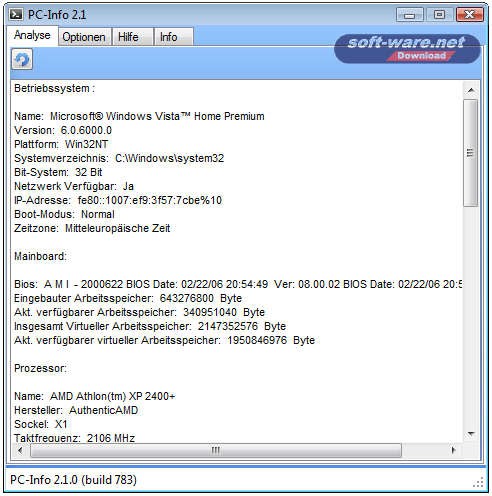Click the 'Version: 6.0.6000.0' line
The height and width of the screenshot is (496, 492).
click(63, 130)
